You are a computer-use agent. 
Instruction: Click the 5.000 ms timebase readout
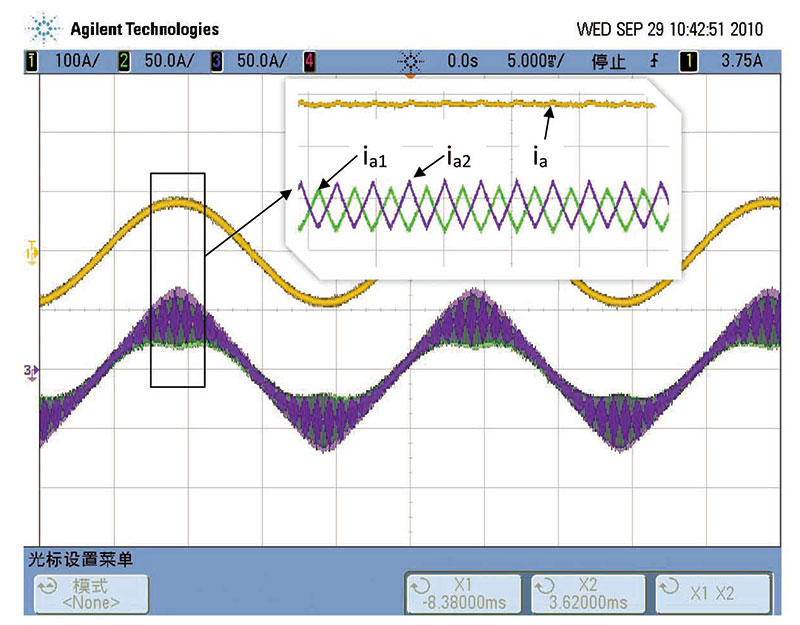[538, 62]
